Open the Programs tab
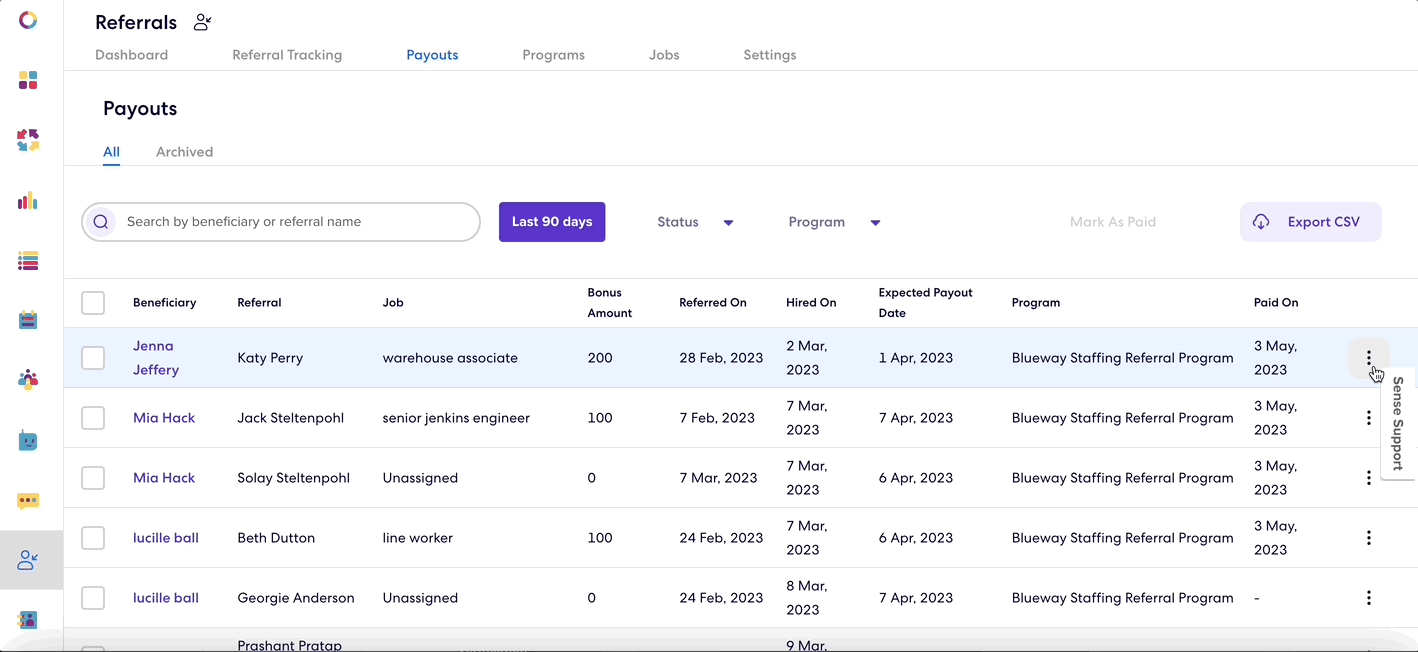The width and height of the screenshot is (1418, 652). [x=553, y=55]
